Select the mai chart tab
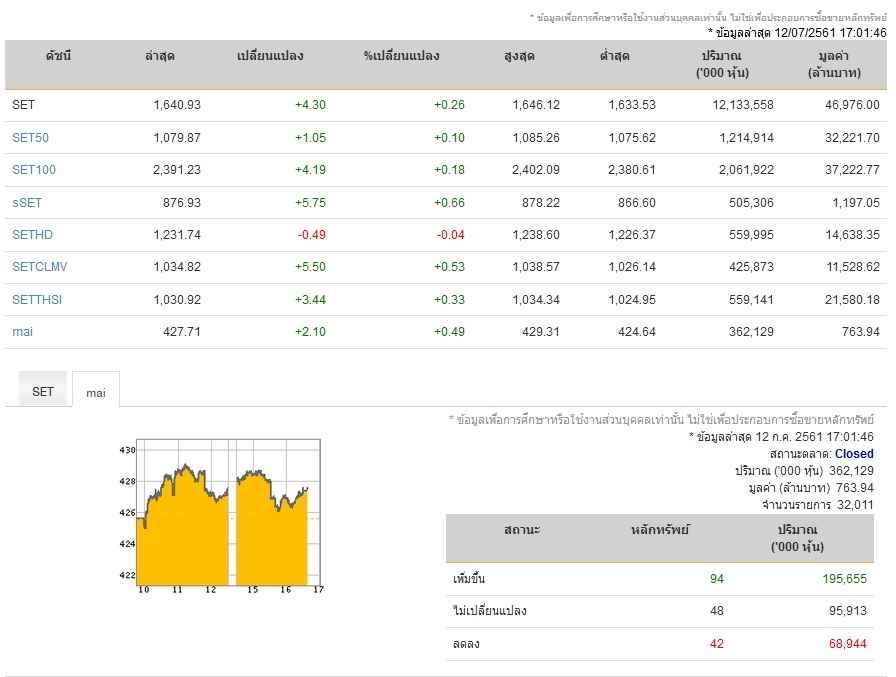Screen dimensions: 896x677 [96, 392]
